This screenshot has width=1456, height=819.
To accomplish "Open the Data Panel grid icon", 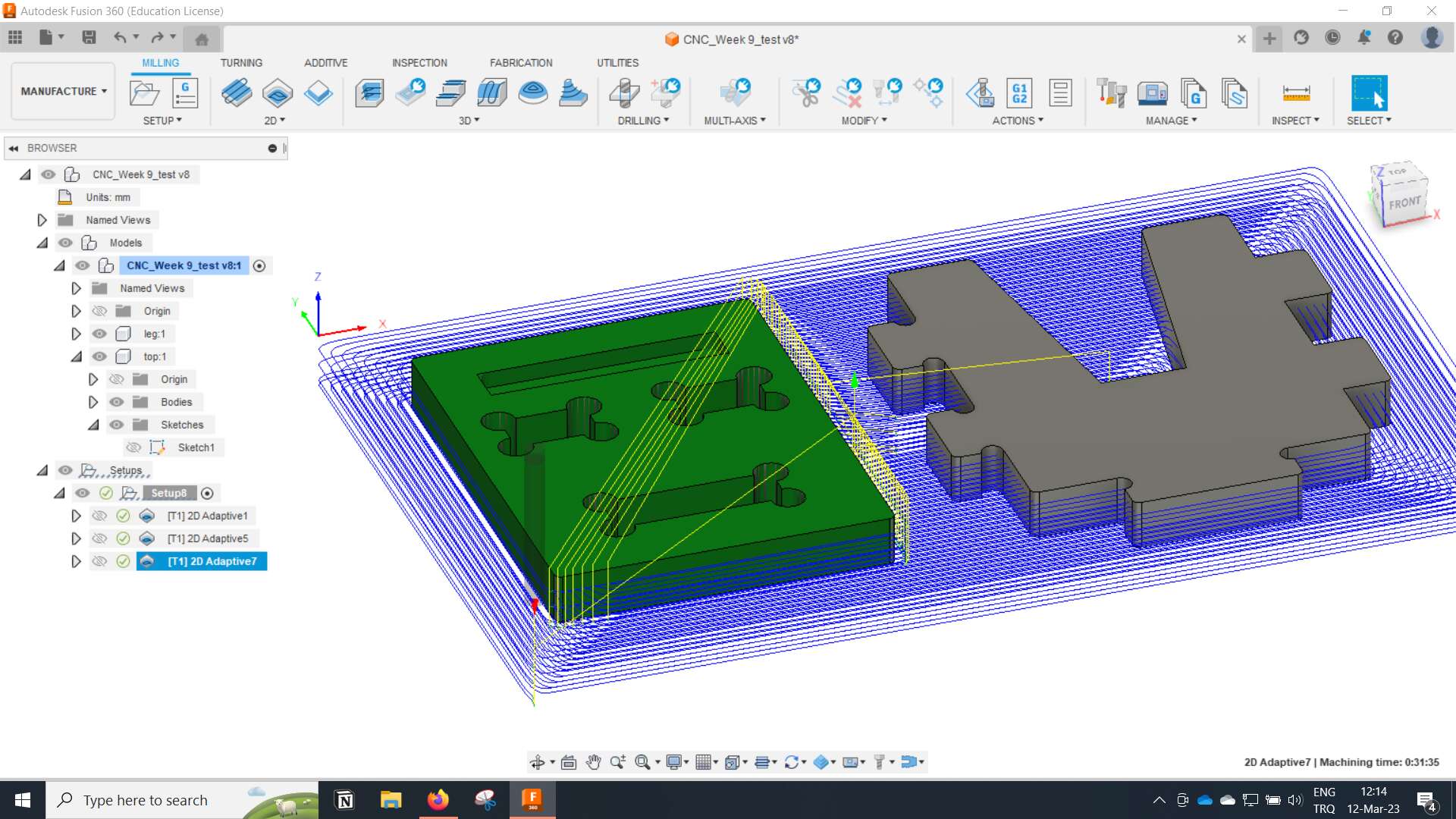I will coord(15,37).
